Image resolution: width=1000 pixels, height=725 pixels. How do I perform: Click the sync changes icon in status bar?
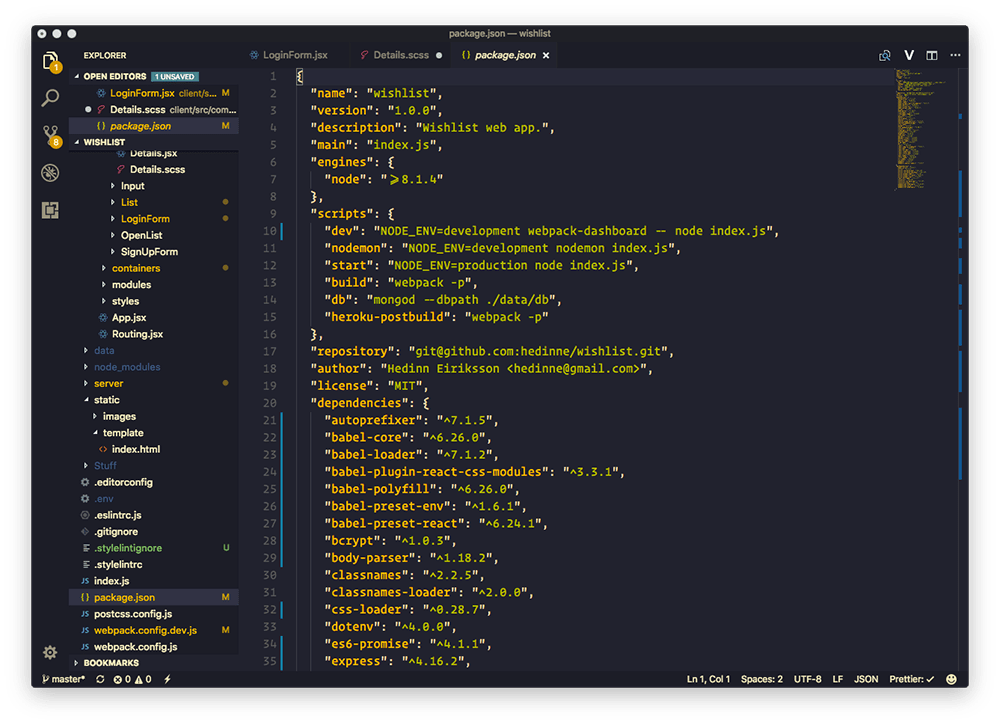tap(100, 680)
